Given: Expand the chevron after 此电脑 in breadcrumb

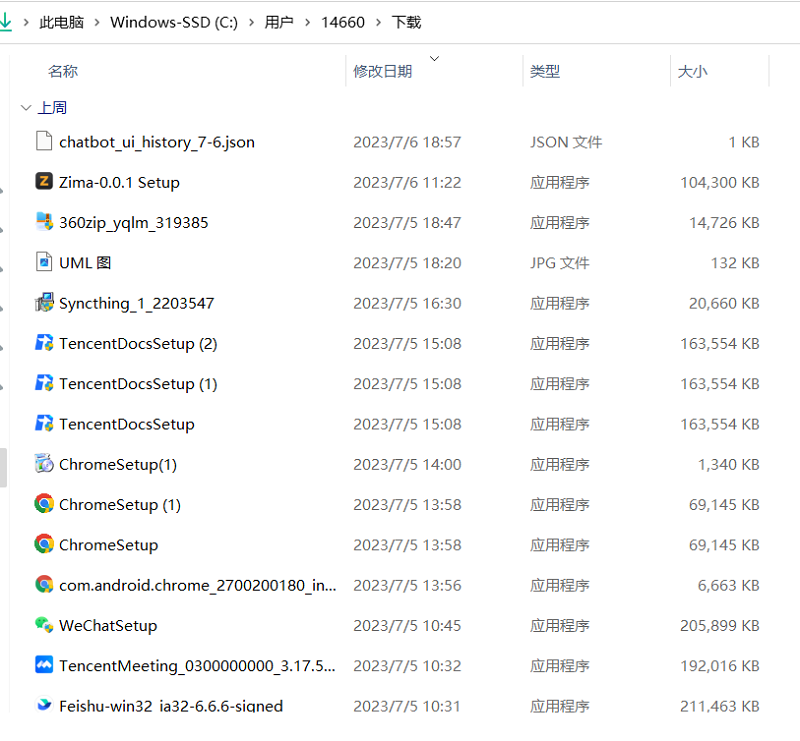Looking at the screenshot, I should [x=97, y=22].
